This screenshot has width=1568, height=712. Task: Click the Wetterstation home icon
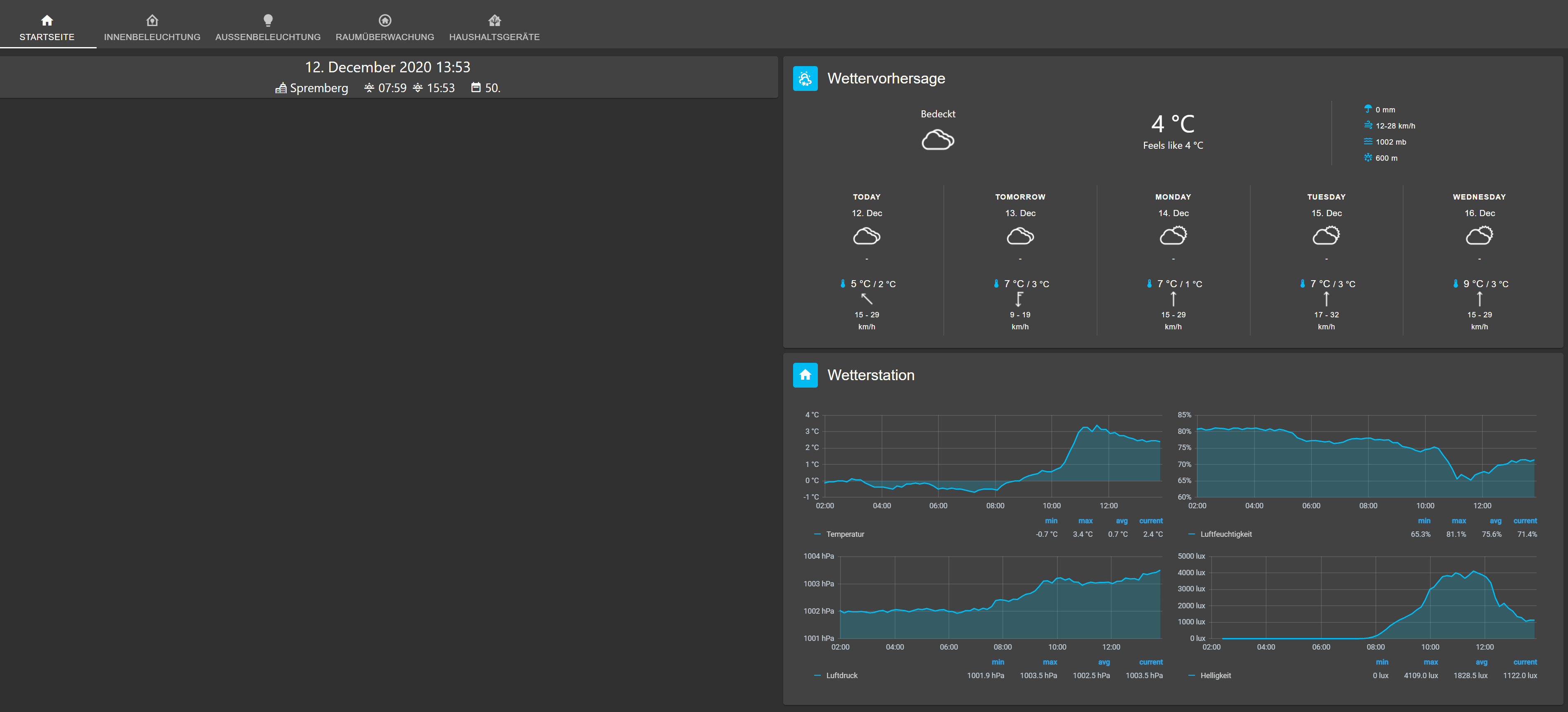[x=805, y=375]
